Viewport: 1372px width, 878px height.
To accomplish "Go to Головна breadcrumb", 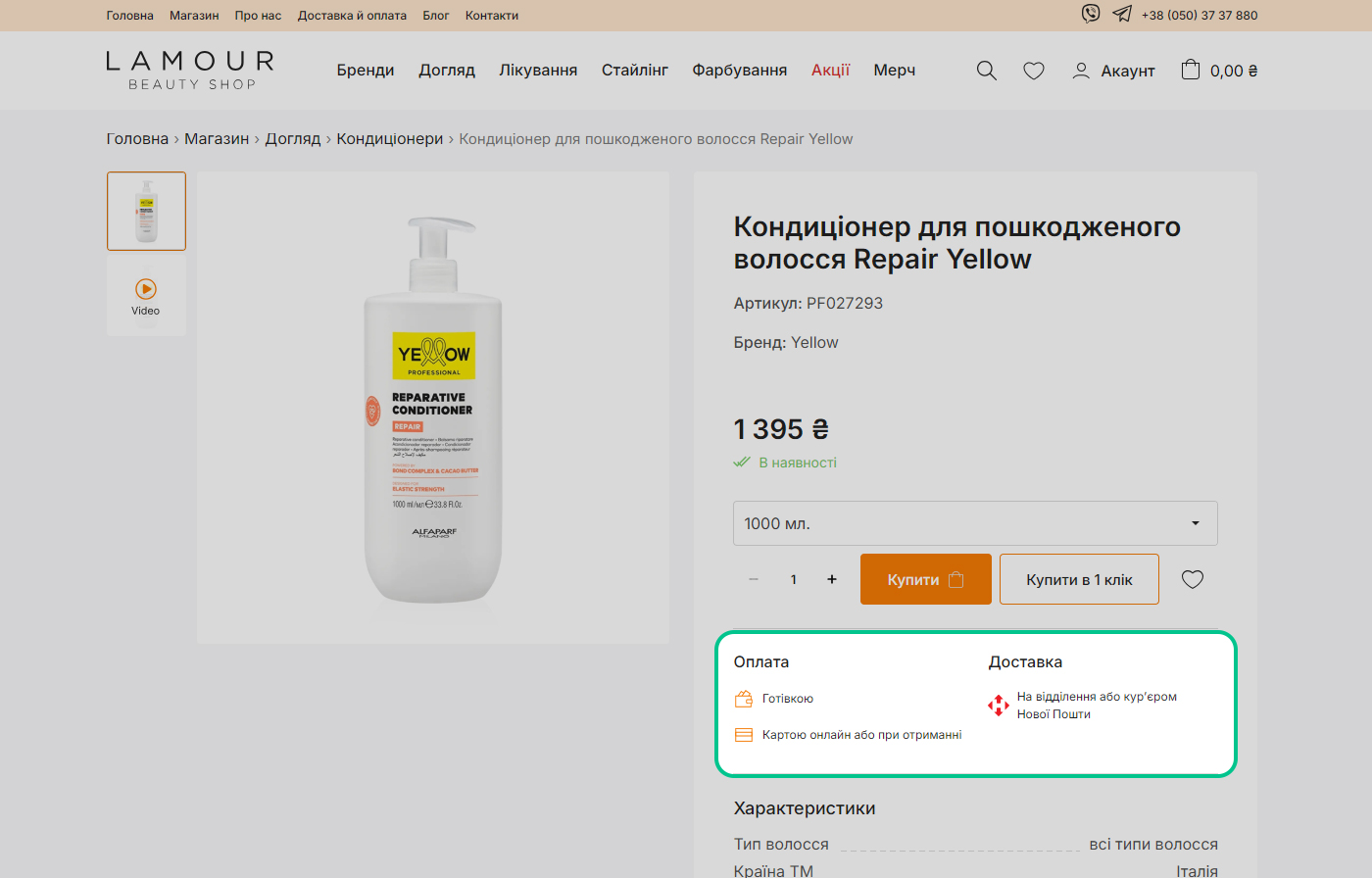I will 137,139.
